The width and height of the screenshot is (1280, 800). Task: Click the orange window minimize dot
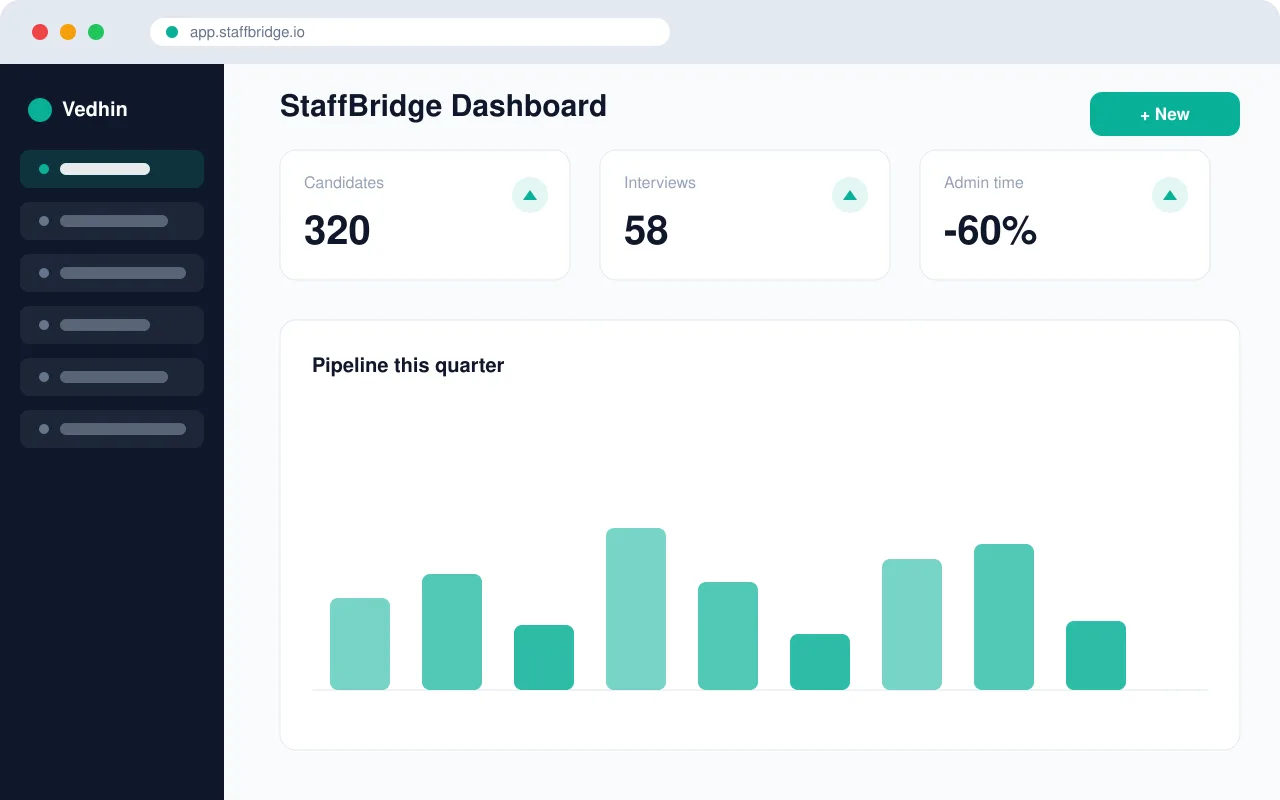[68, 32]
